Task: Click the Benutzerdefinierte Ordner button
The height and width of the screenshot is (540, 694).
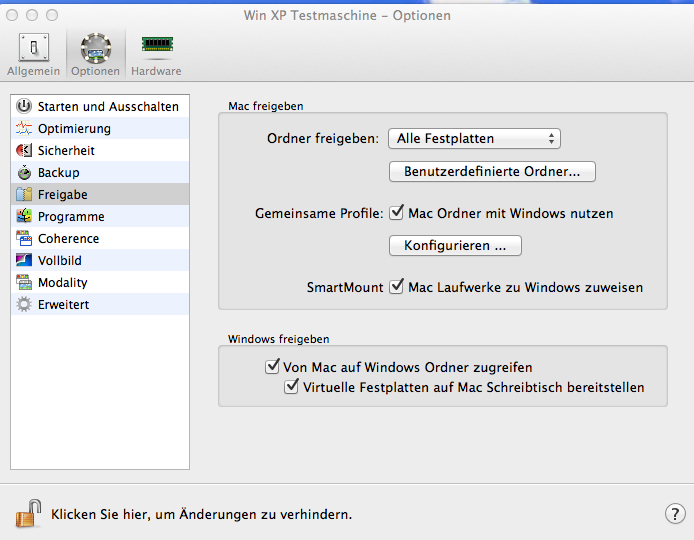Action: click(x=492, y=172)
